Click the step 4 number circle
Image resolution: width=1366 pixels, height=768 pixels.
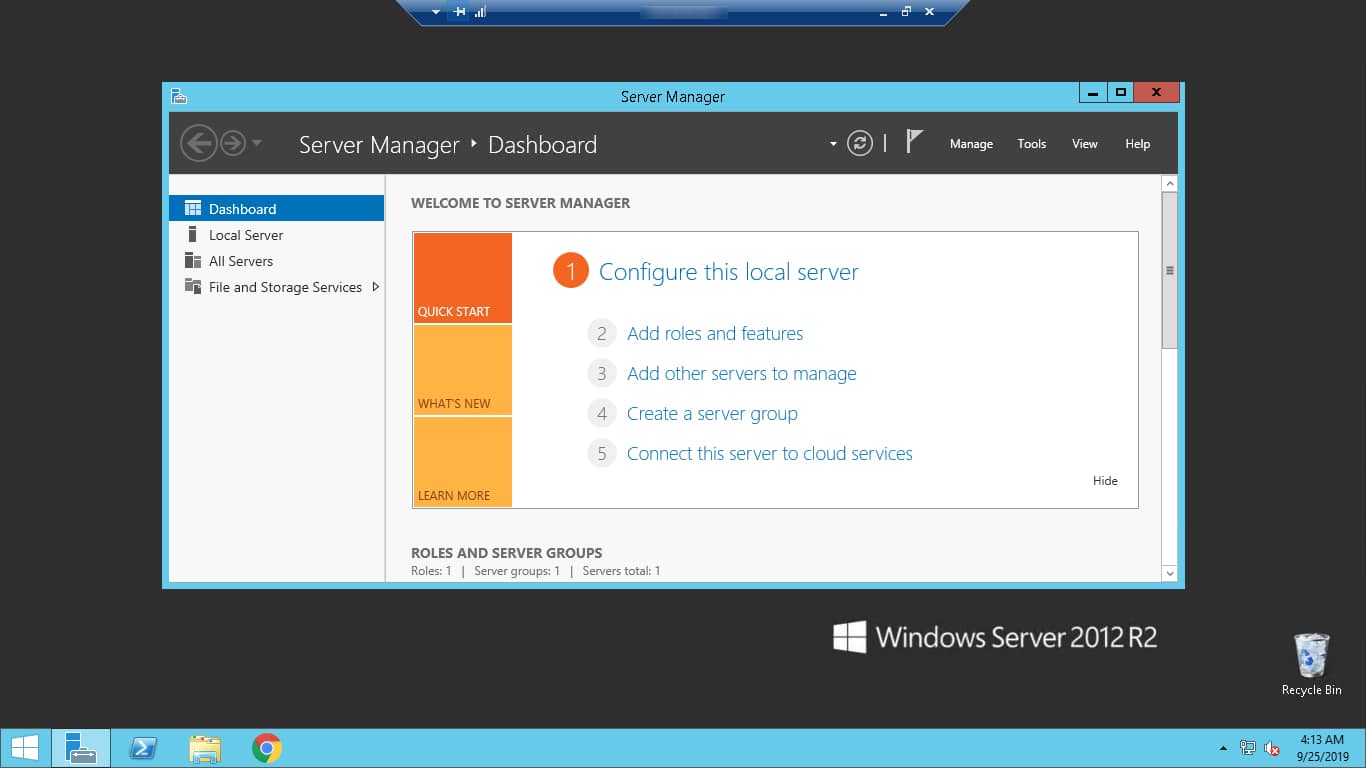[602, 414]
